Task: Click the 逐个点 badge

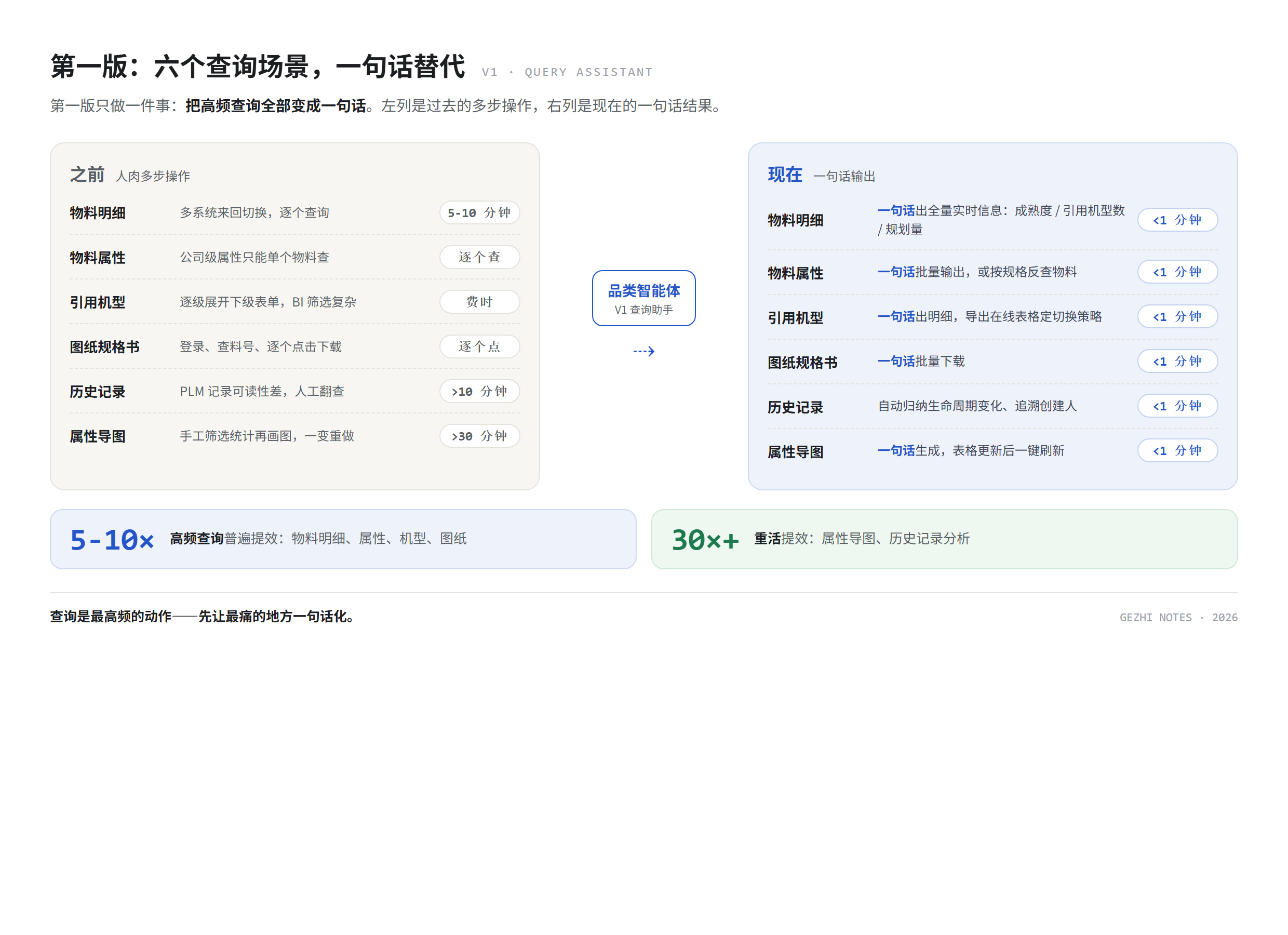Action: 479,346
